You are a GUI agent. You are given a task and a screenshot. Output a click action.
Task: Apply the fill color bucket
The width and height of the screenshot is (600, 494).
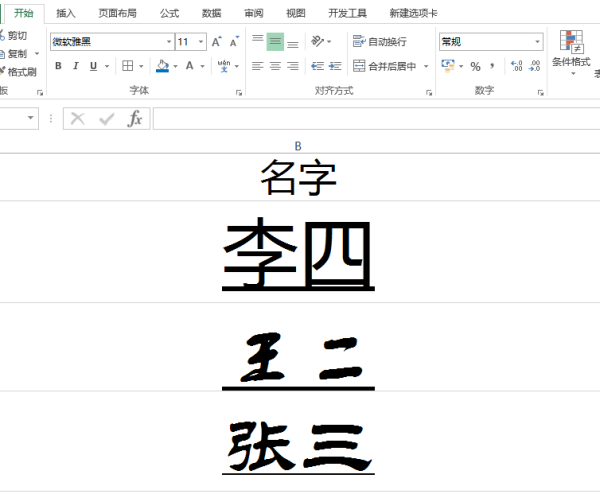coord(162,66)
